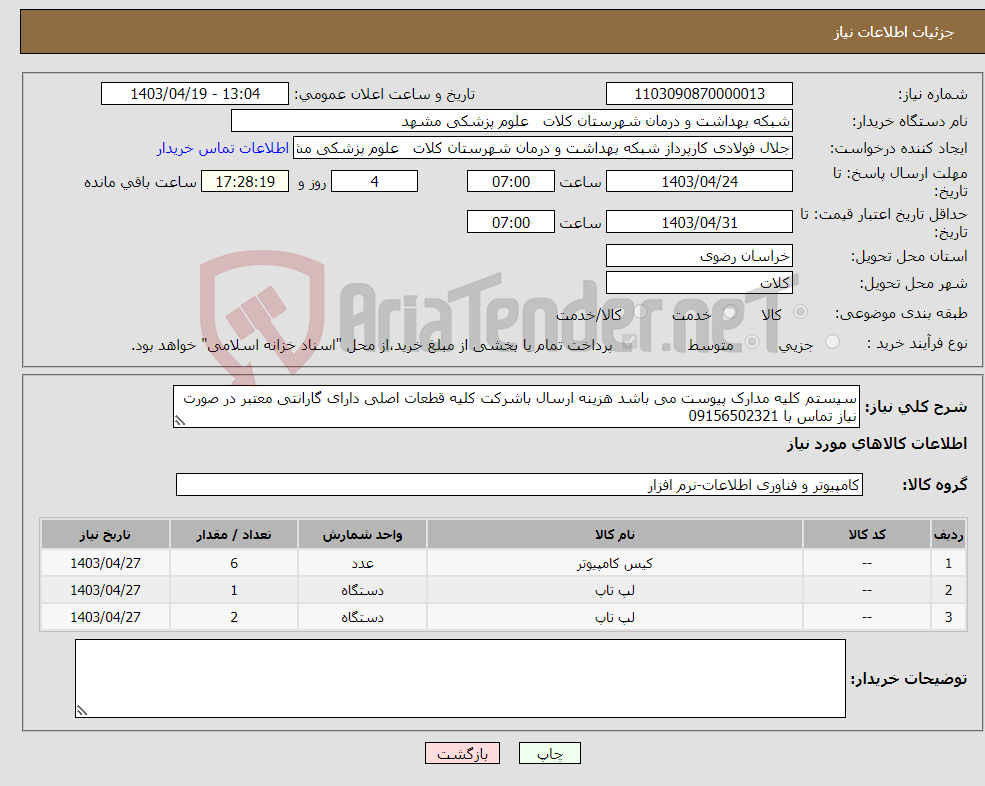Click the price validity date 1403/04/31
The height and width of the screenshot is (786, 985).
tap(699, 222)
